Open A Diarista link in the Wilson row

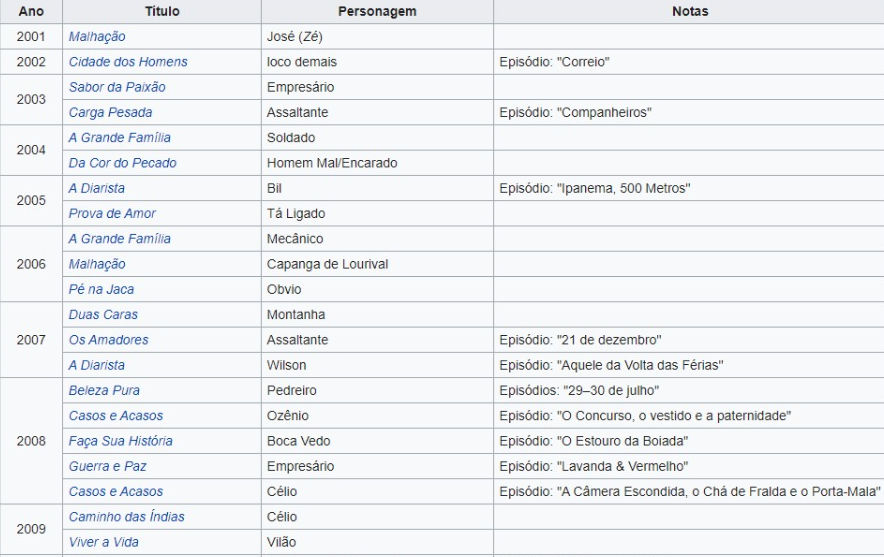pyautogui.click(x=96, y=366)
